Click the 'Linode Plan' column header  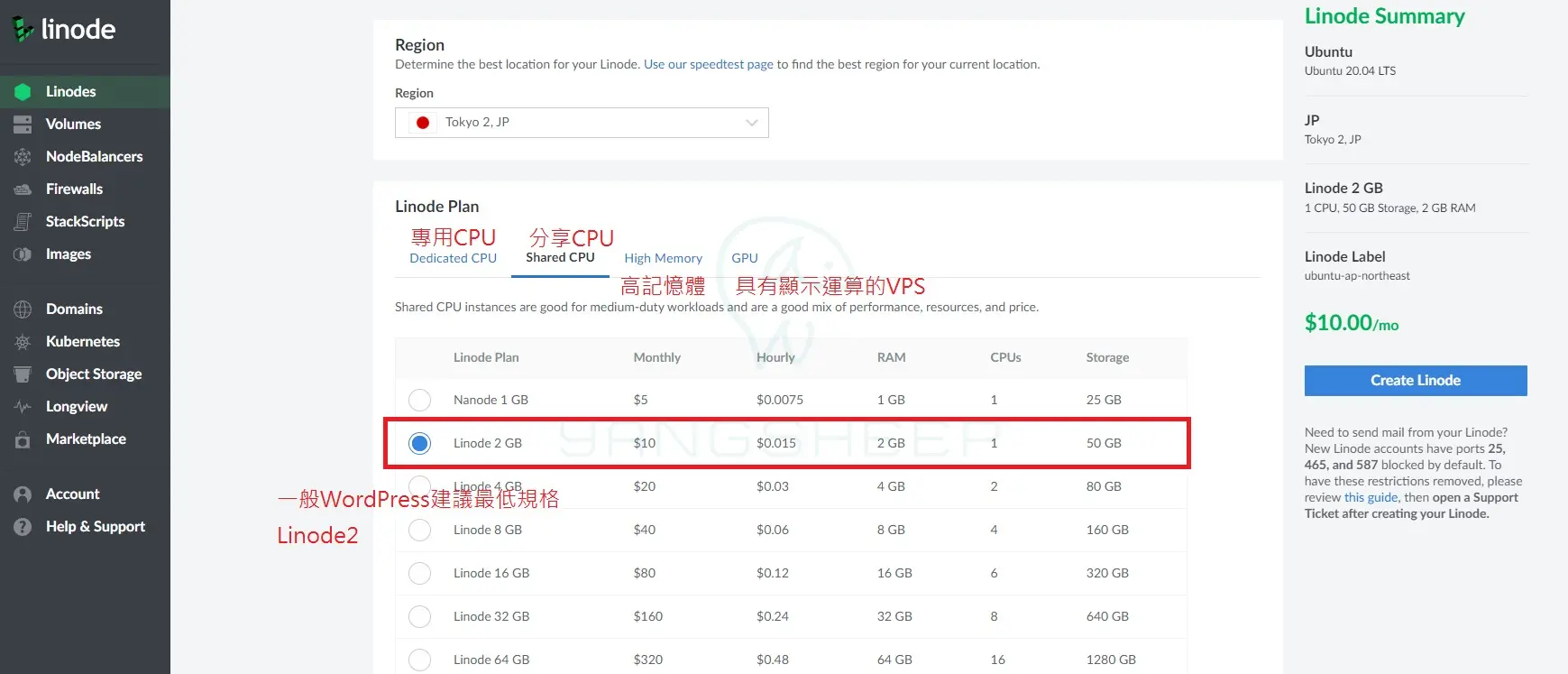tap(486, 358)
